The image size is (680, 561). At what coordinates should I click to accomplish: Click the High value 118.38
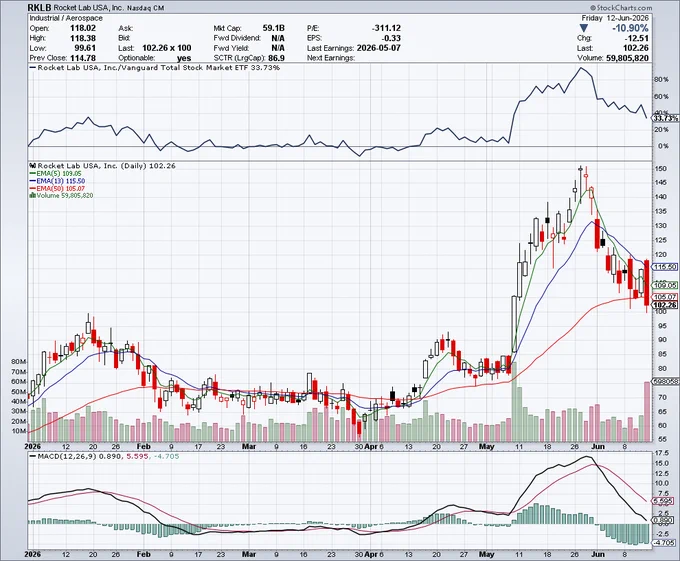pos(83,38)
